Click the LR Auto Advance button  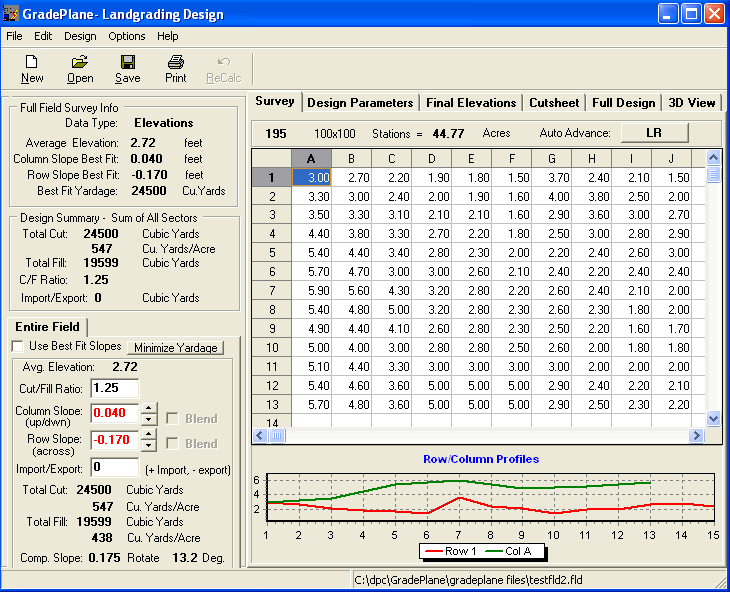[x=654, y=132]
